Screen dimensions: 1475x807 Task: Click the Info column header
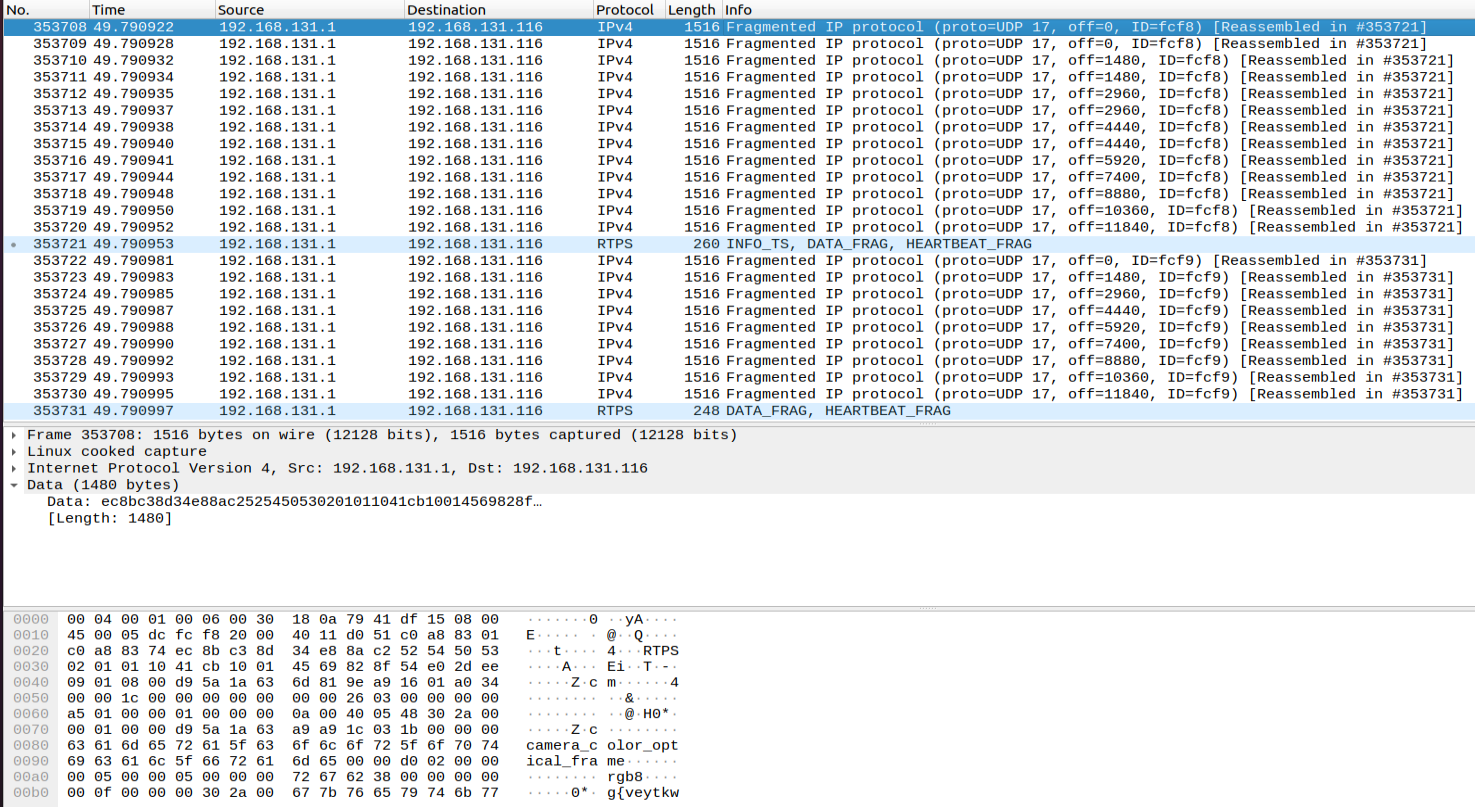1097,9
